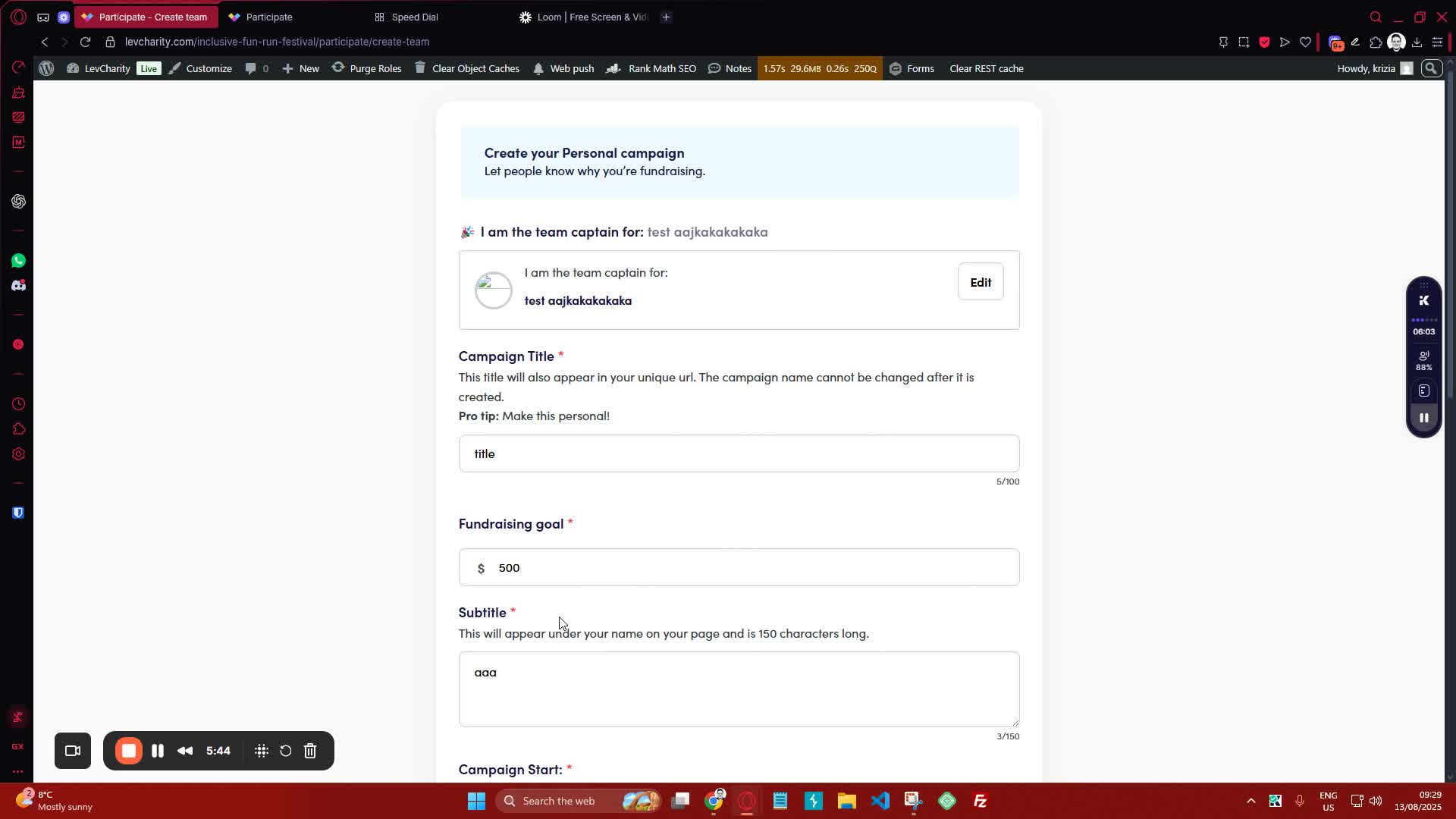This screenshot has height=819, width=1456.
Task: Toggle the Loom camera button
Action: click(73, 751)
